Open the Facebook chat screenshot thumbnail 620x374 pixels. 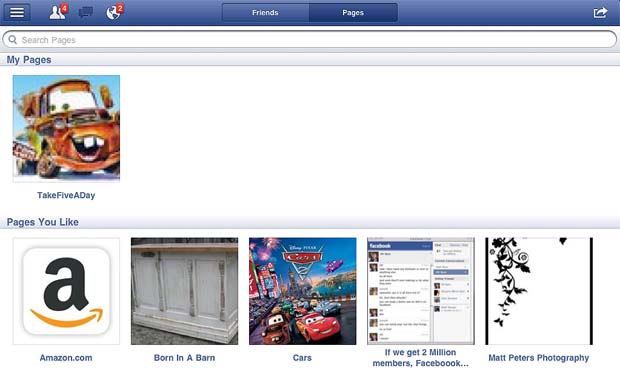click(421, 291)
